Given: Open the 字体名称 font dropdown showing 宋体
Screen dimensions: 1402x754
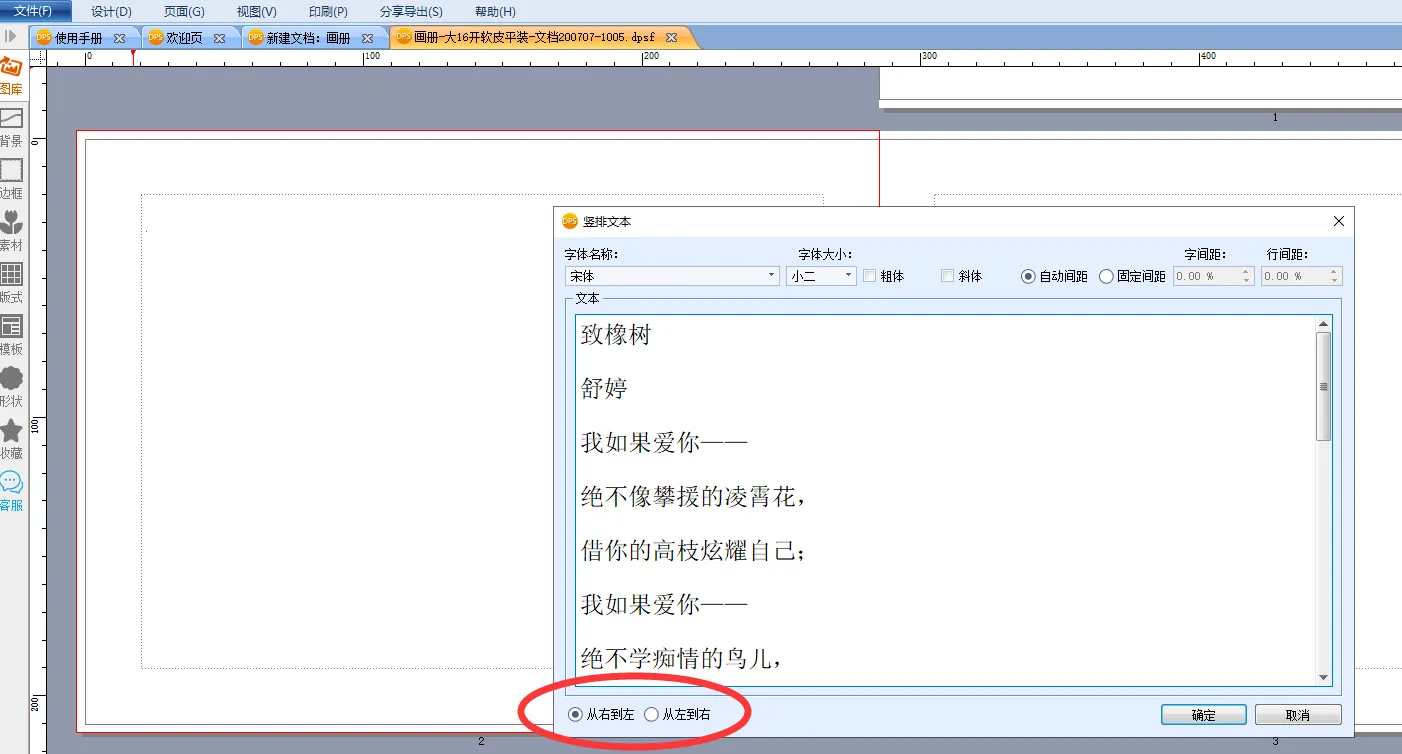Looking at the screenshot, I should [x=672, y=276].
